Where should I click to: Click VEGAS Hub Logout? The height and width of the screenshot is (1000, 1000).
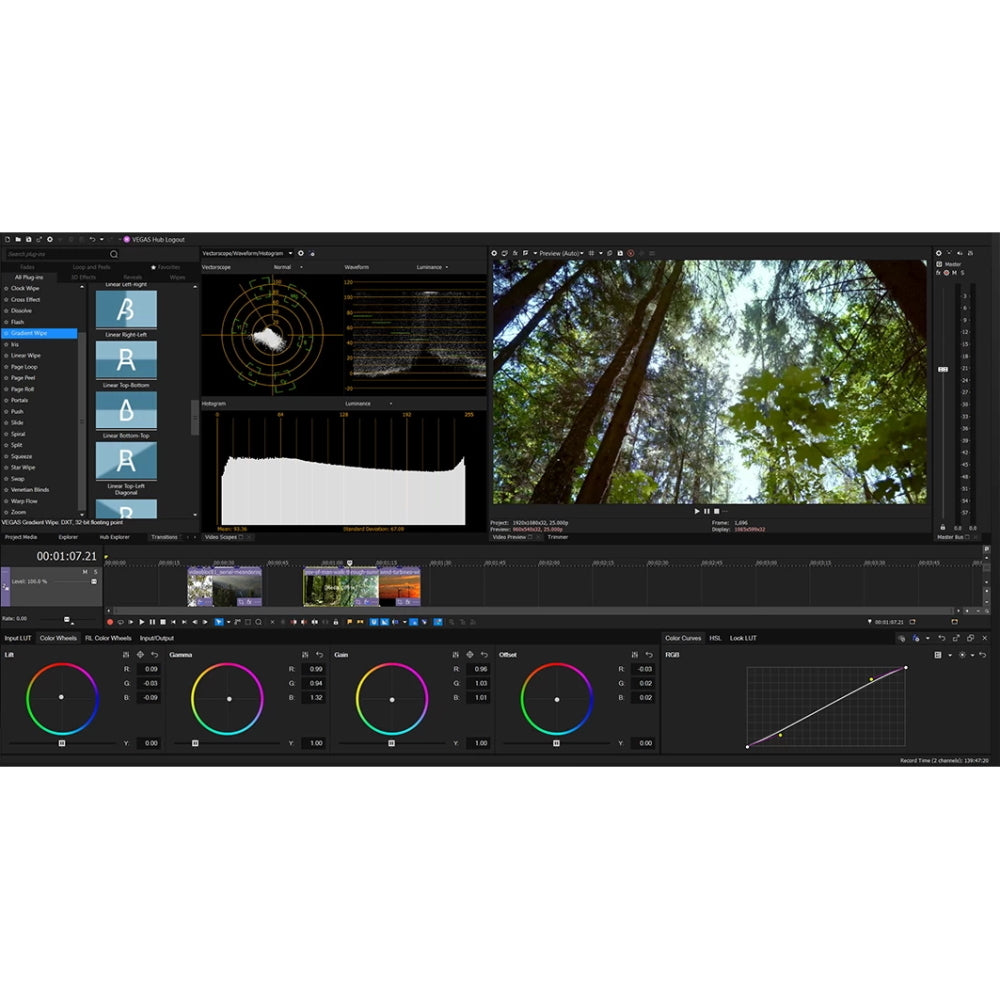point(160,240)
